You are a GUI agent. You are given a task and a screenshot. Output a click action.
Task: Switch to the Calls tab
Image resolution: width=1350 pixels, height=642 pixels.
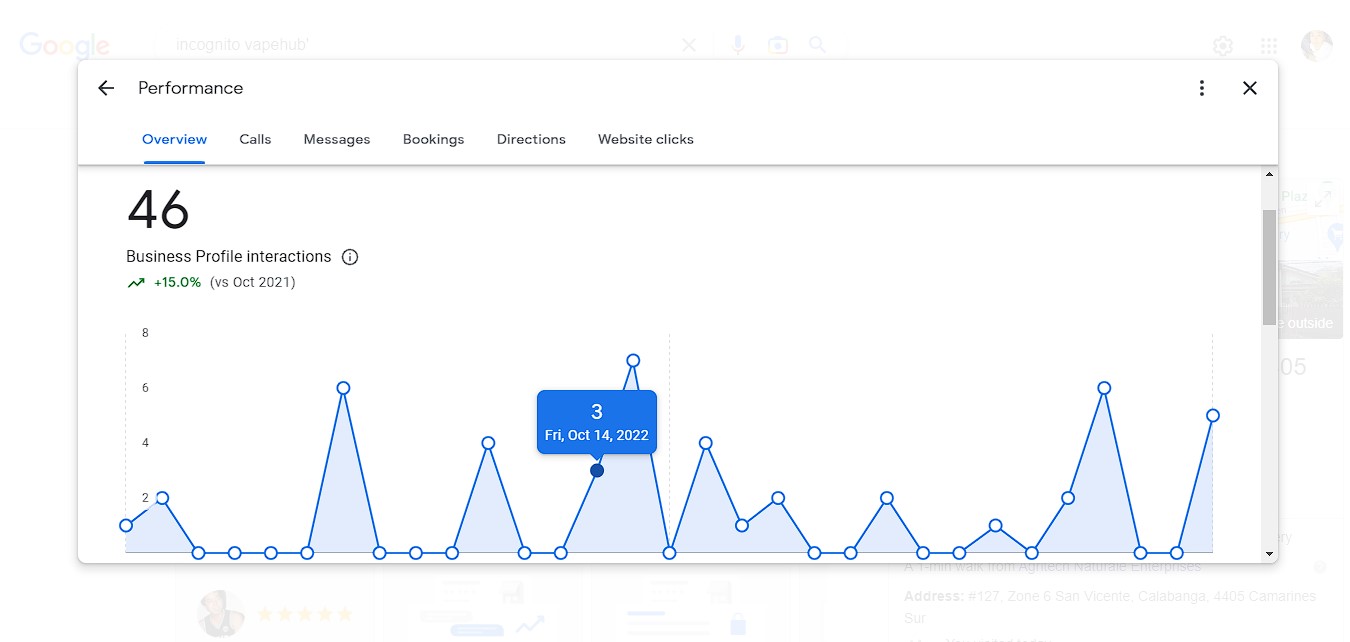tap(255, 139)
